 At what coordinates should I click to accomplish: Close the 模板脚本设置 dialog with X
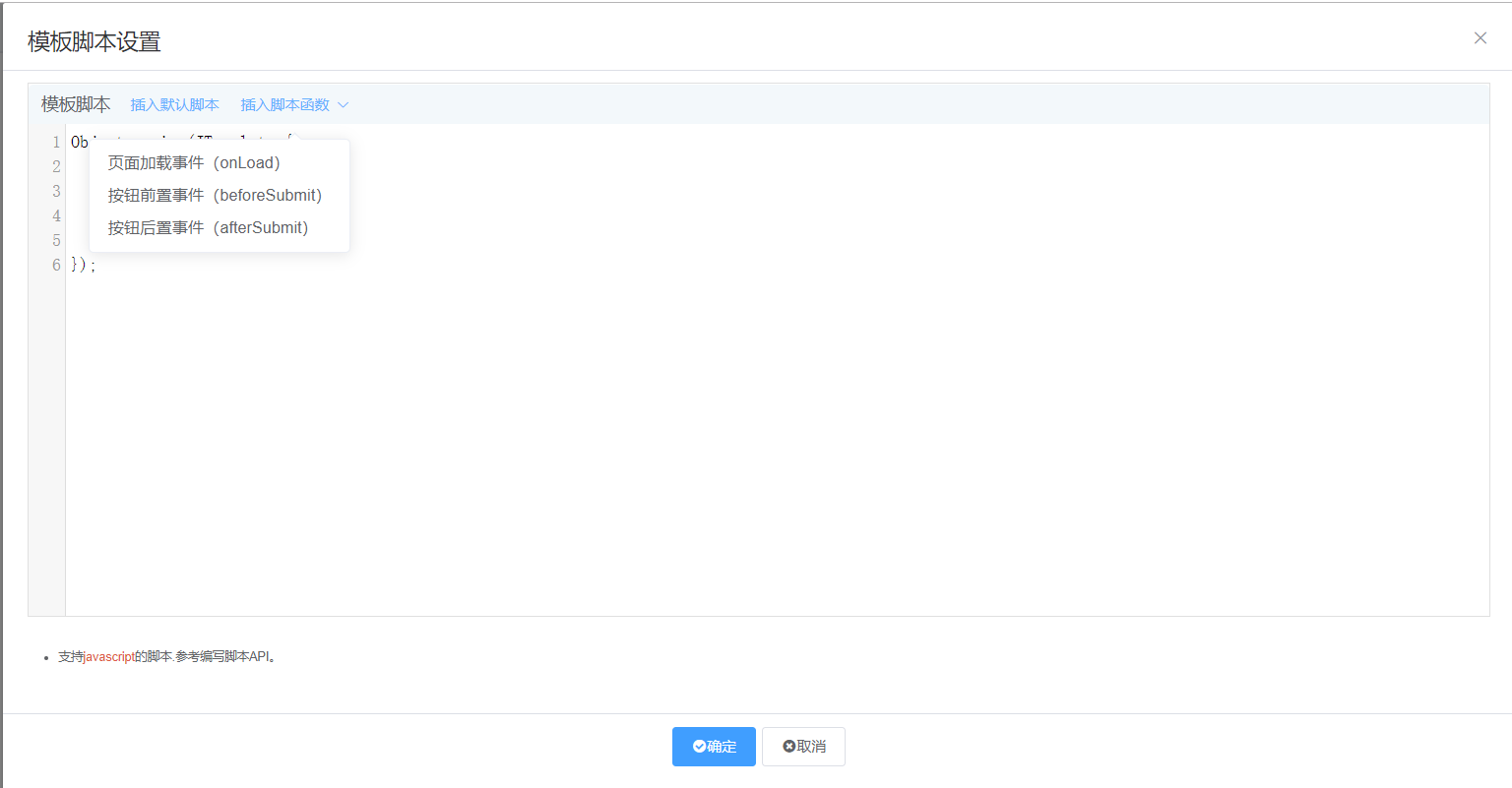pyautogui.click(x=1480, y=38)
